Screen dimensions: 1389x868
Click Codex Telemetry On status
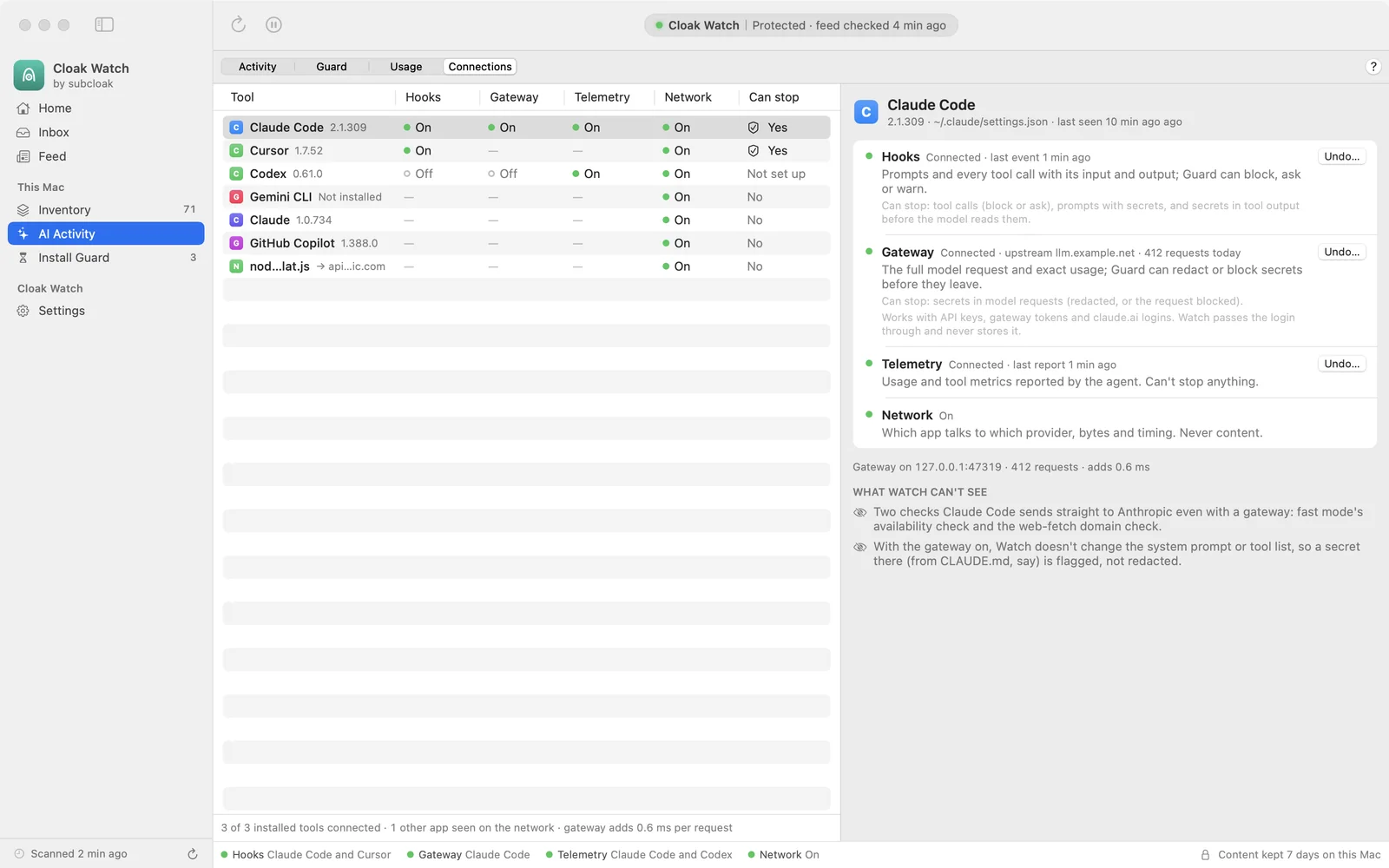click(x=586, y=174)
